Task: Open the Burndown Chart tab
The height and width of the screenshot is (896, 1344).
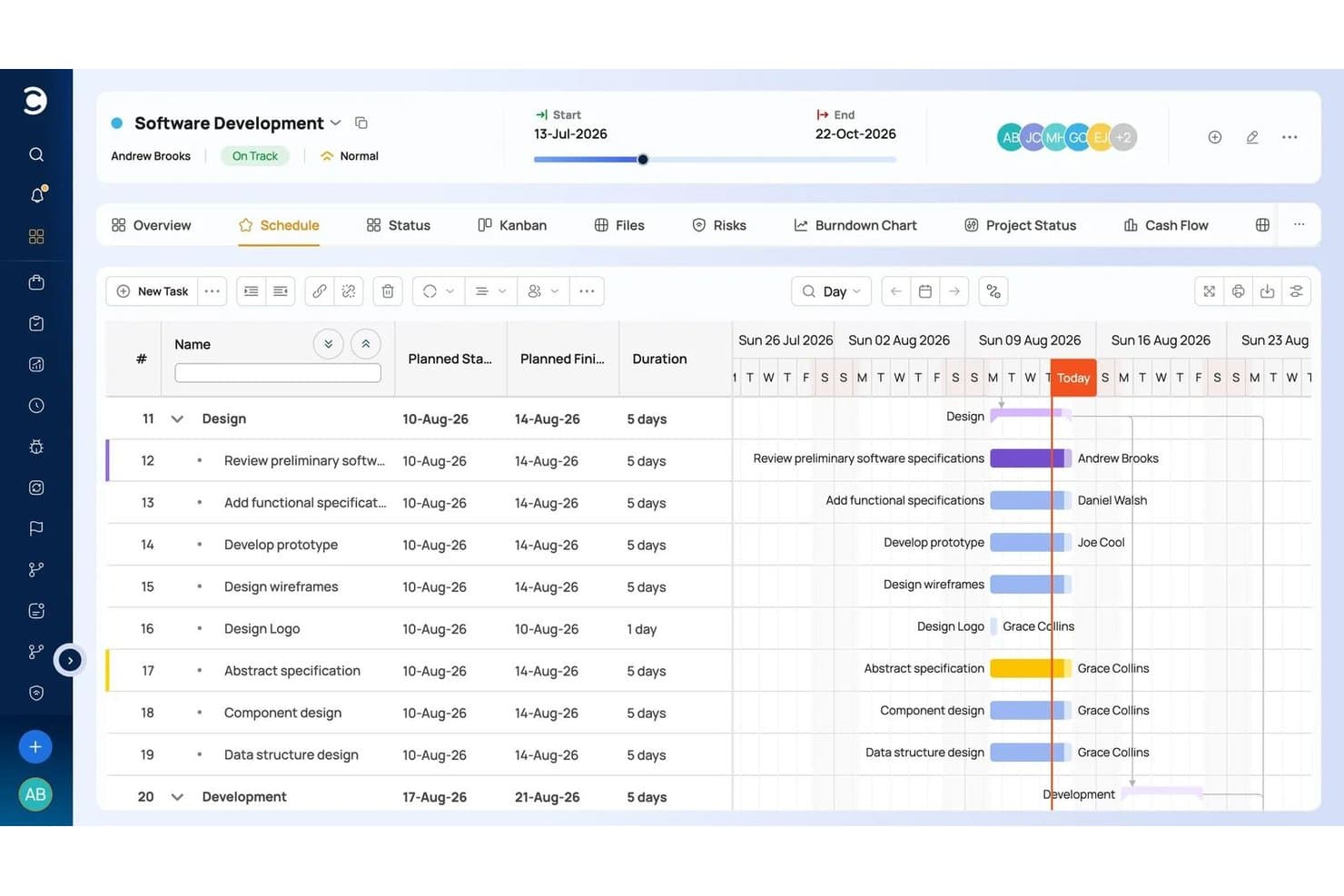Action: (x=855, y=225)
